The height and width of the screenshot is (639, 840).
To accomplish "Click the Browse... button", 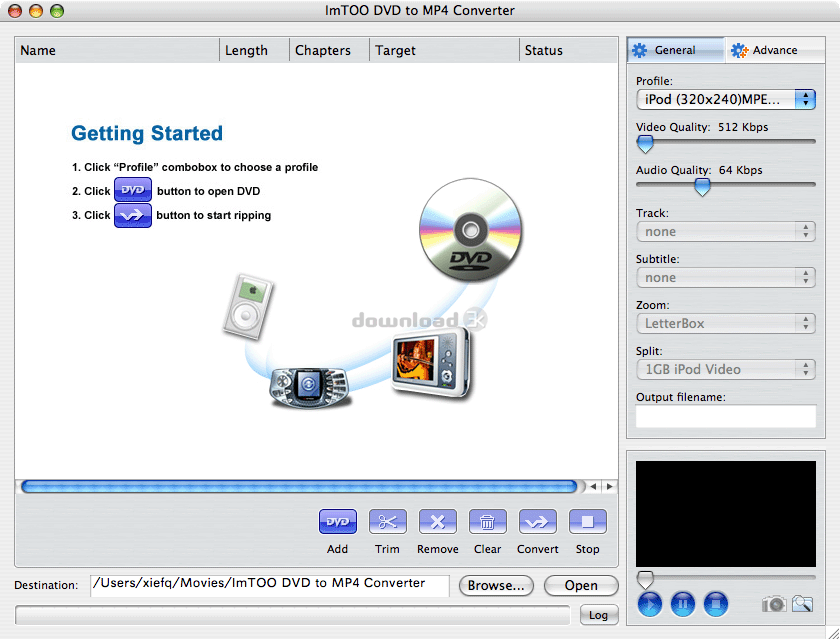I will tap(496, 586).
